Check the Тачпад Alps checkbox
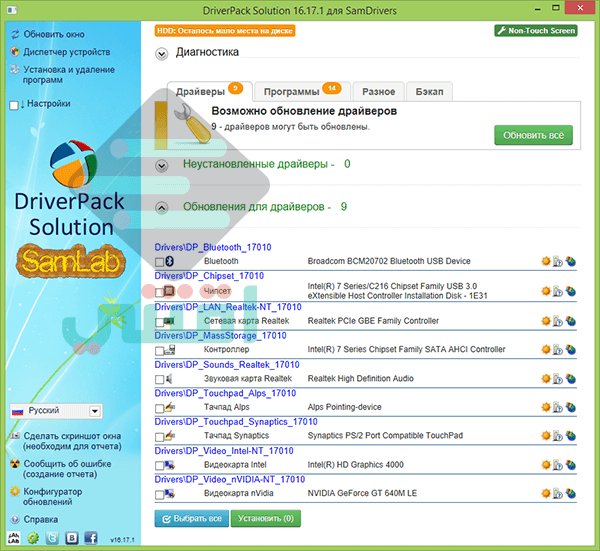The image size is (600, 551). (x=159, y=409)
